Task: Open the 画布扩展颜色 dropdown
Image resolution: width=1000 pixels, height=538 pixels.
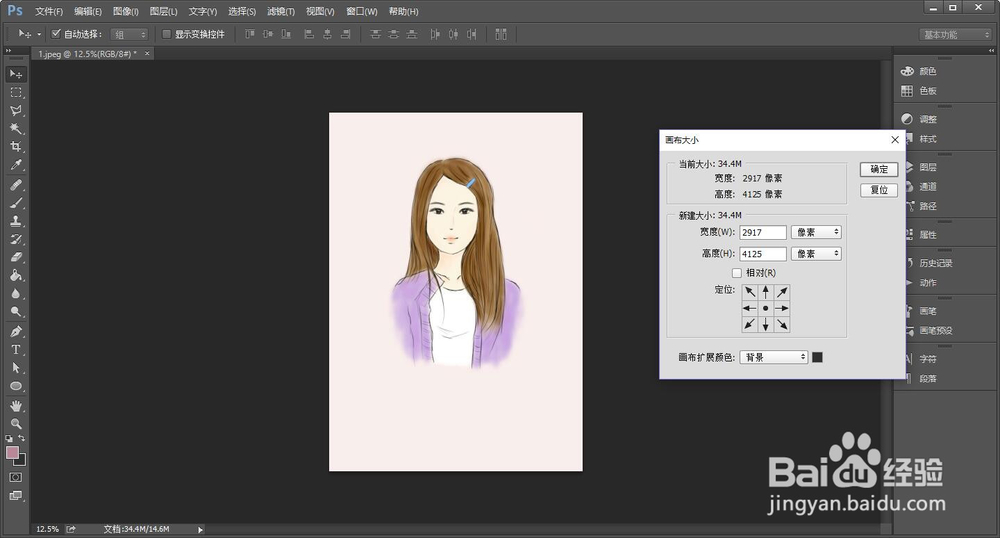Action: point(774,357)
